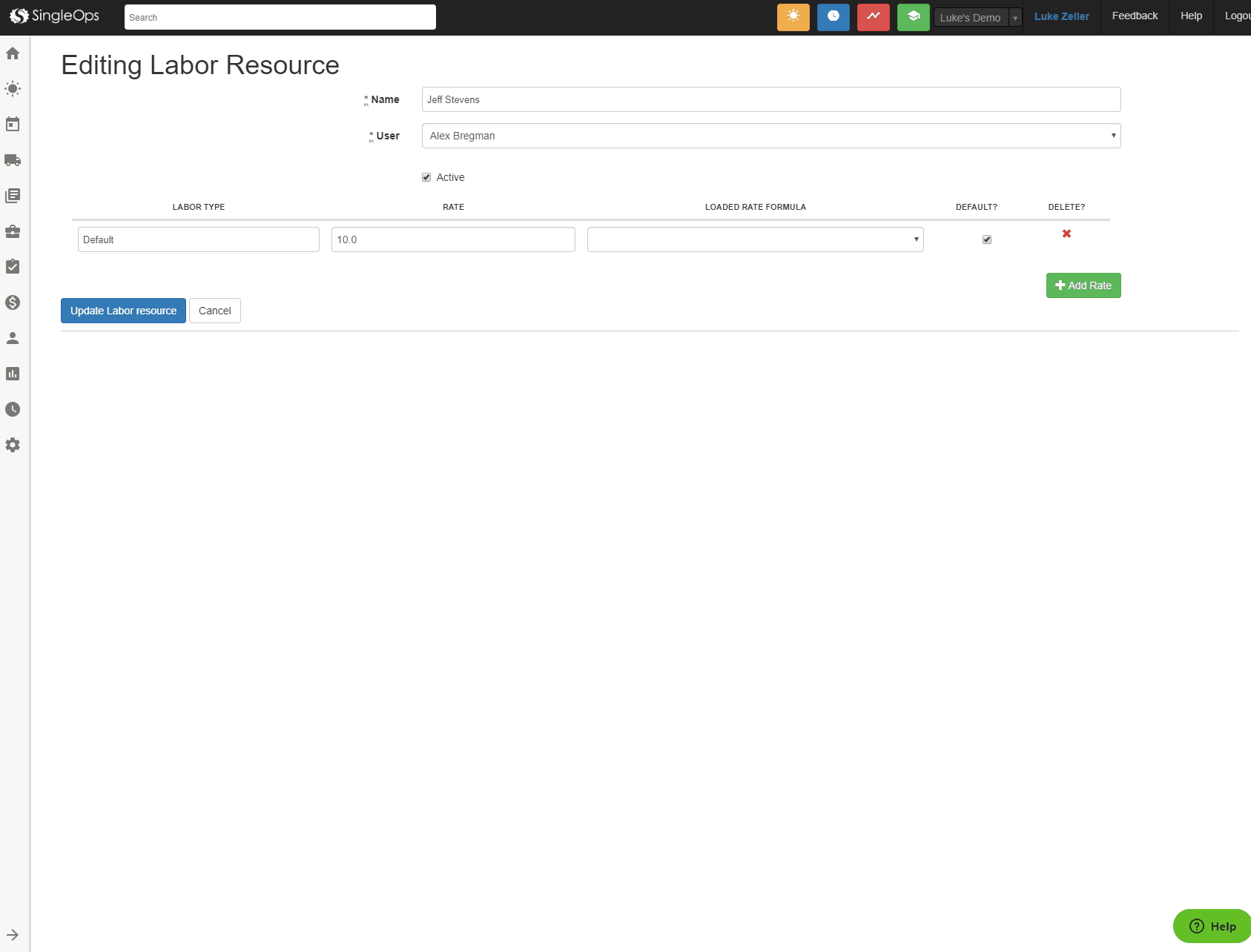Toggle the Default? checkbox for the rate
The image size is (1251, 952).
[987, 239]
